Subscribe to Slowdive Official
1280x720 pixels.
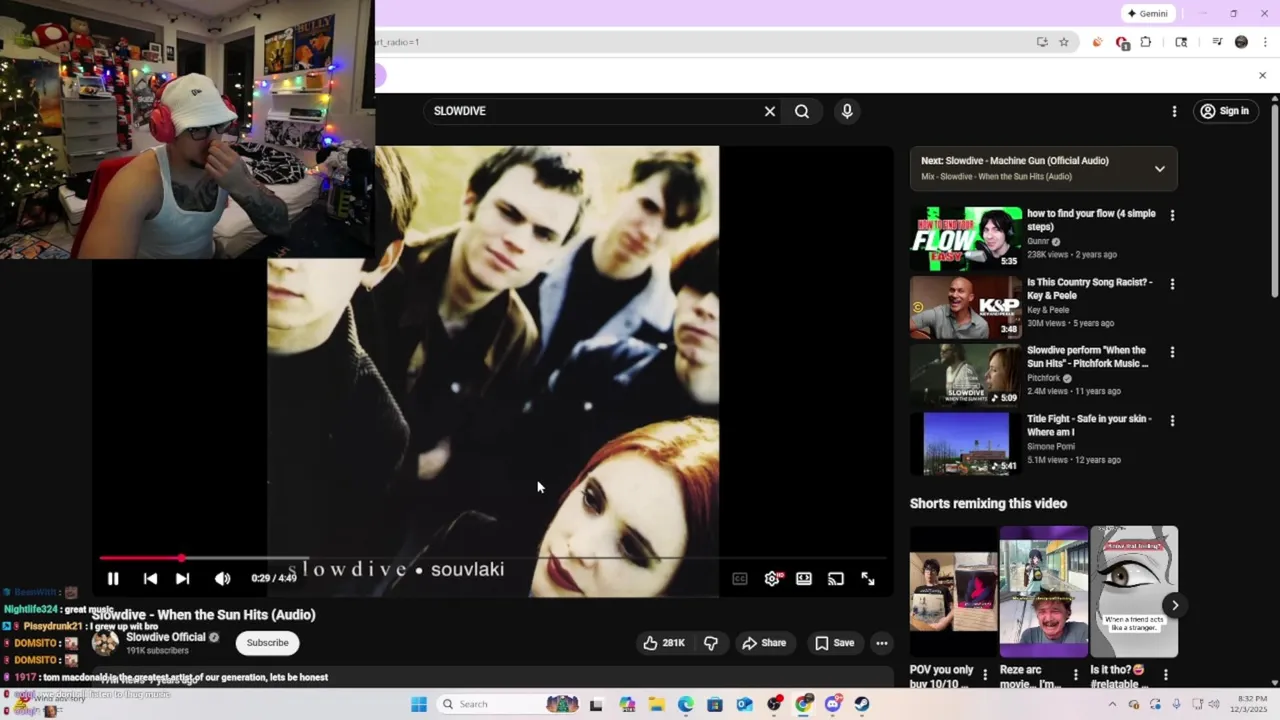pos(267,643)
